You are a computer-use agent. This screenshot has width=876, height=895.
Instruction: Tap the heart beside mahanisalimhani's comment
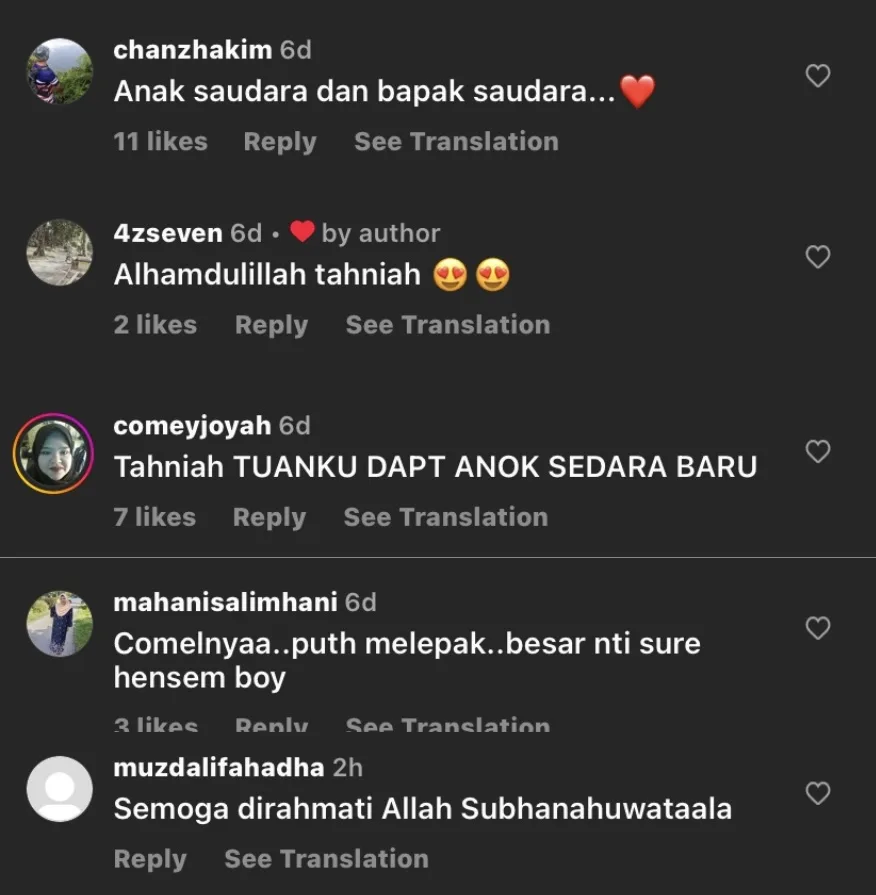pyautogui.click(x=817, y=628)
